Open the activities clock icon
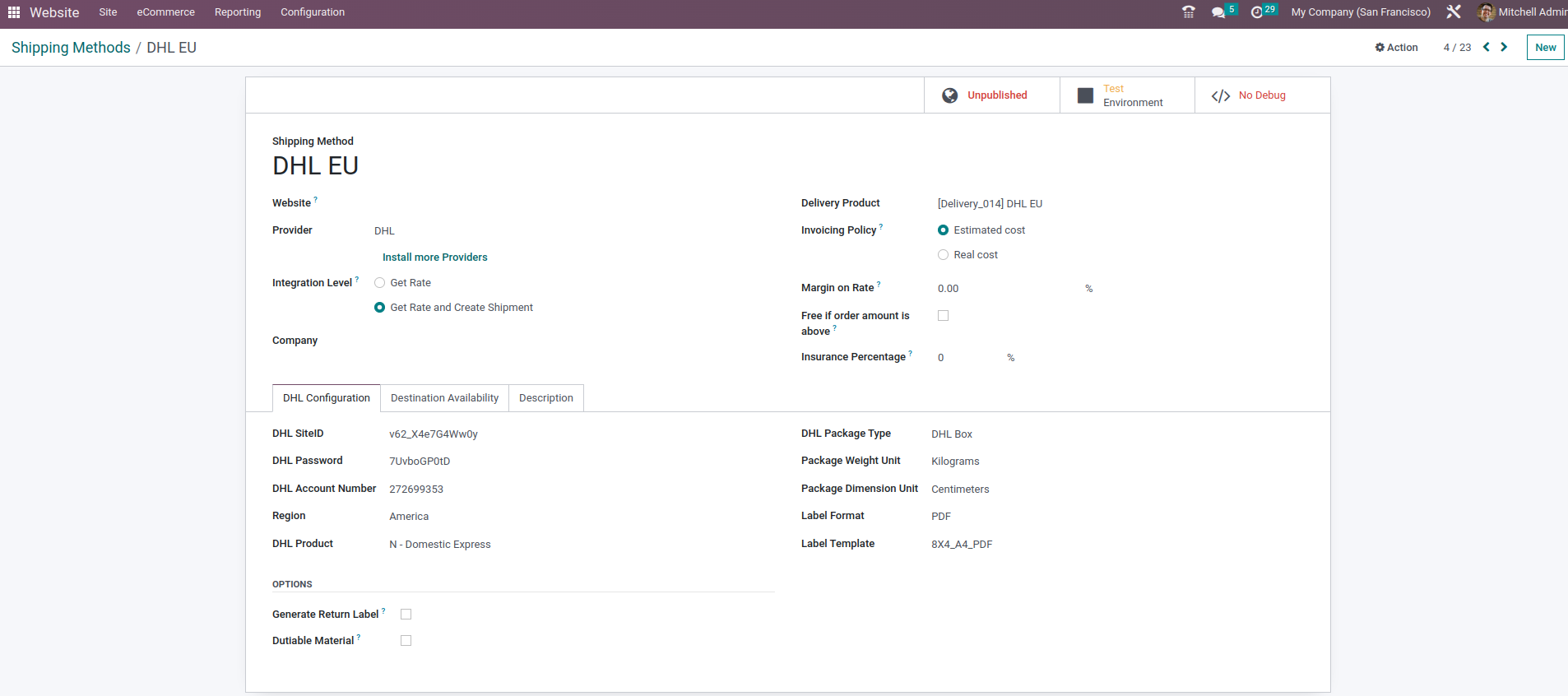 1257,12
